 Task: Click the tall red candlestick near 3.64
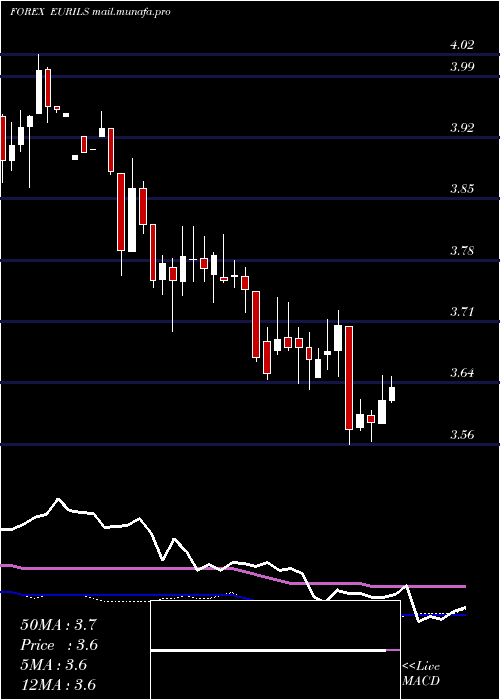(x=349, y=378)
